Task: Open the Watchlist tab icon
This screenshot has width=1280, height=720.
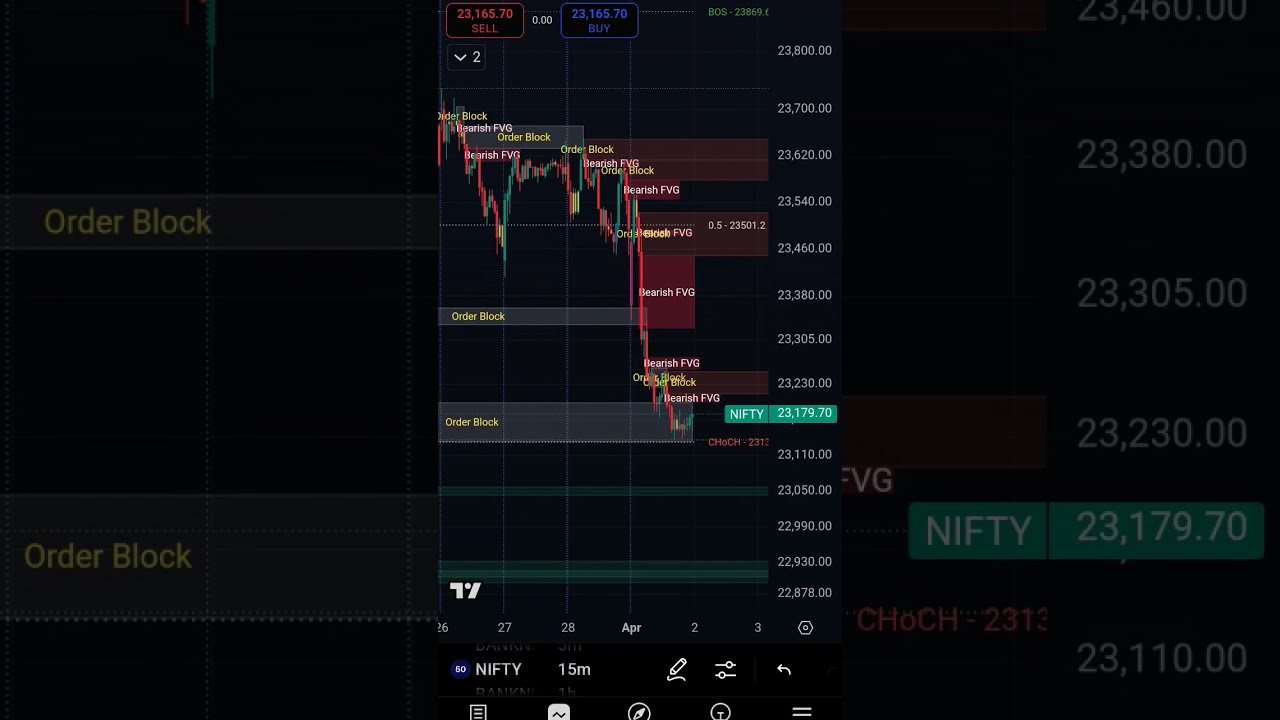Action: pyautogui.click(x=478, y=711)
